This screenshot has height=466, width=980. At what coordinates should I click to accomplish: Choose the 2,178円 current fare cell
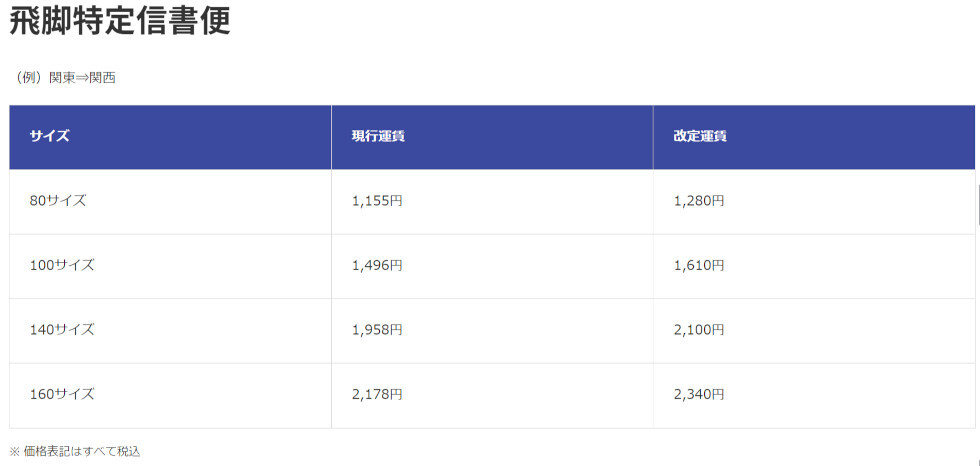(377, 394)
